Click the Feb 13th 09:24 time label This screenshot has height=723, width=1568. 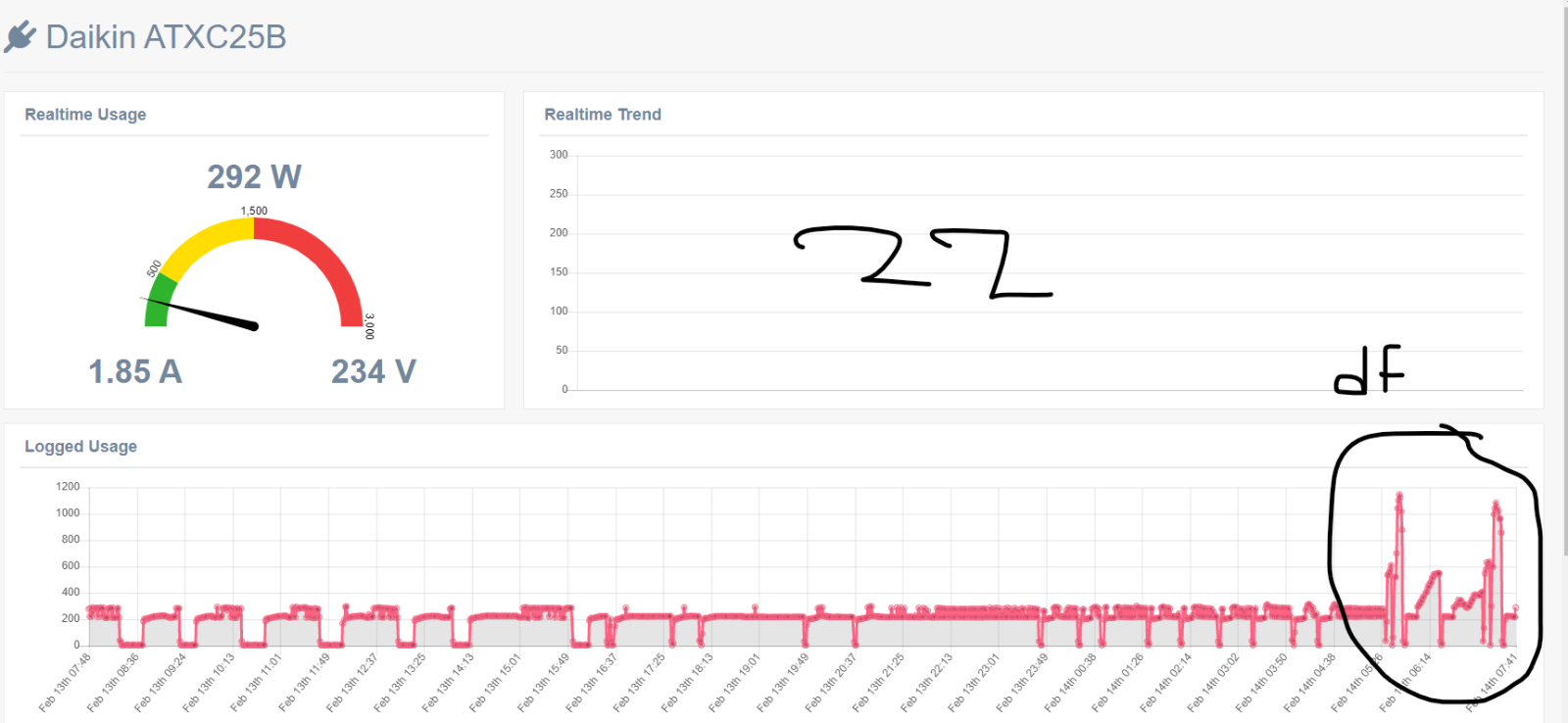161,683
